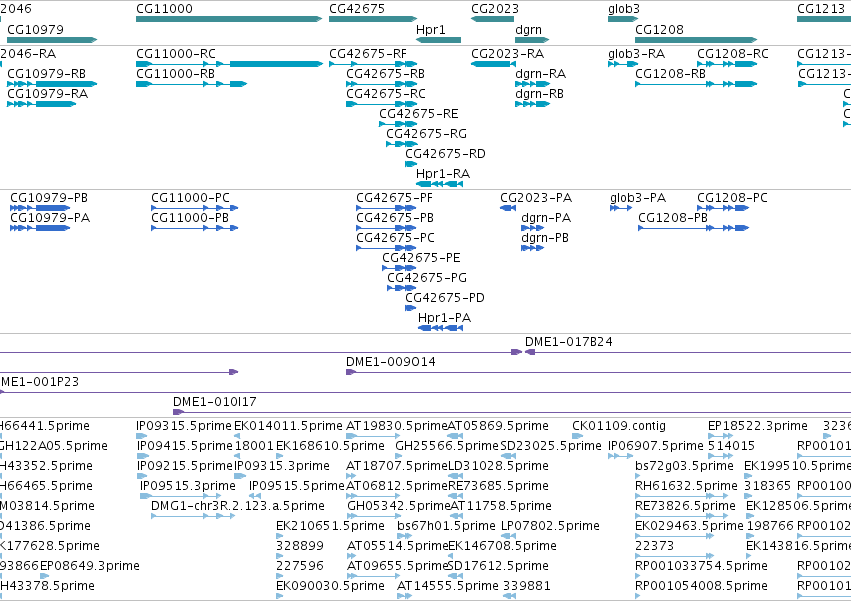Click the Hpr1-PA protein label
Viewport: 851px width, 601px height.
(444, 318)
